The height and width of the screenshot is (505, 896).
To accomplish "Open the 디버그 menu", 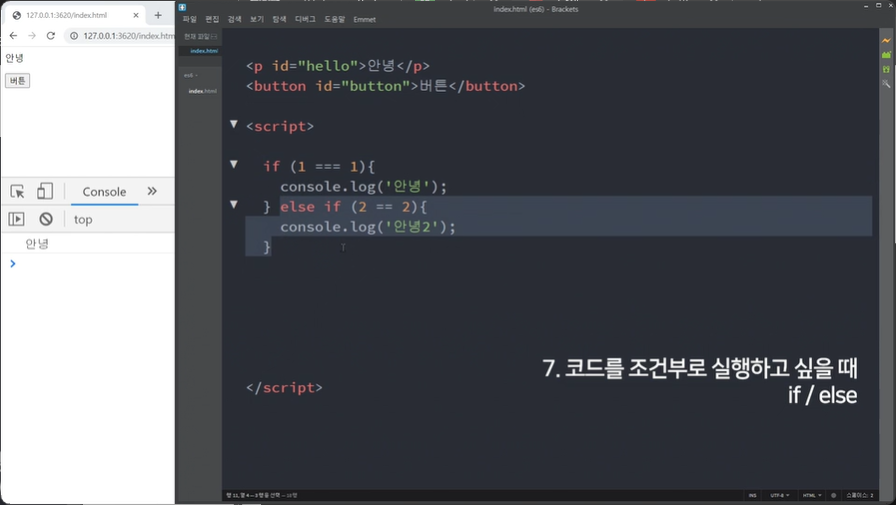I will click(305, 19).
